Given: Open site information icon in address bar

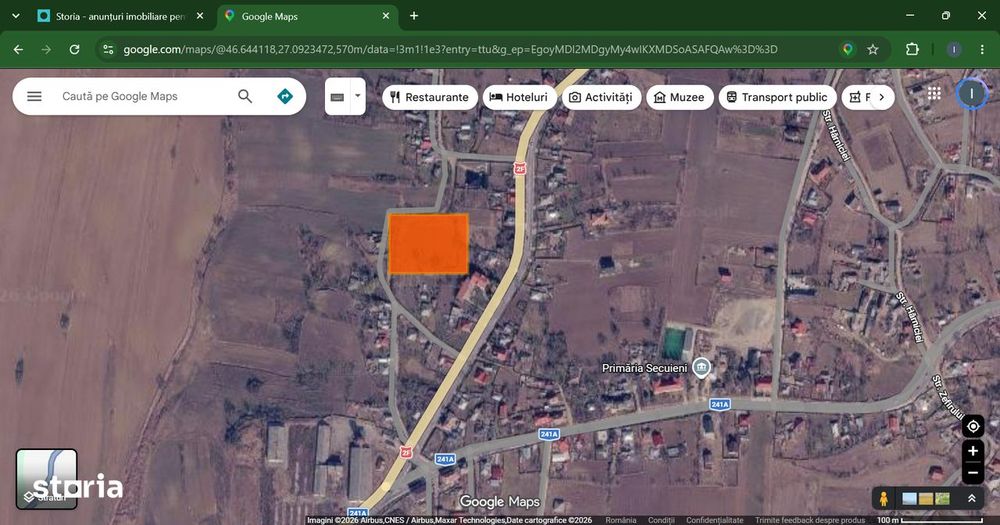Looking at the screenshot, I should click(108, 49).
